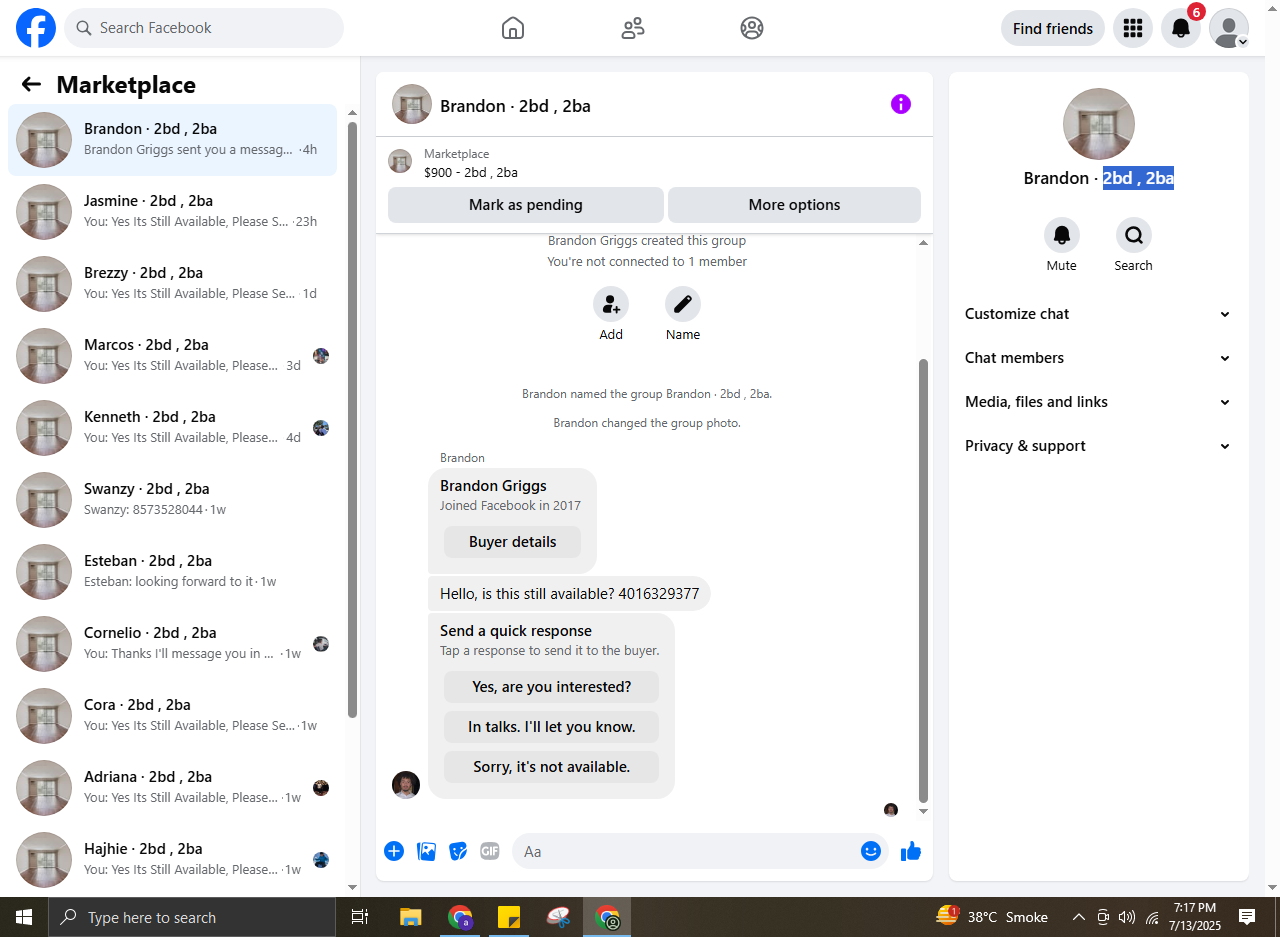Open weather widget 38°C Smoke
Viewport: 1280px width, 937px height.
tap(992, 917)
